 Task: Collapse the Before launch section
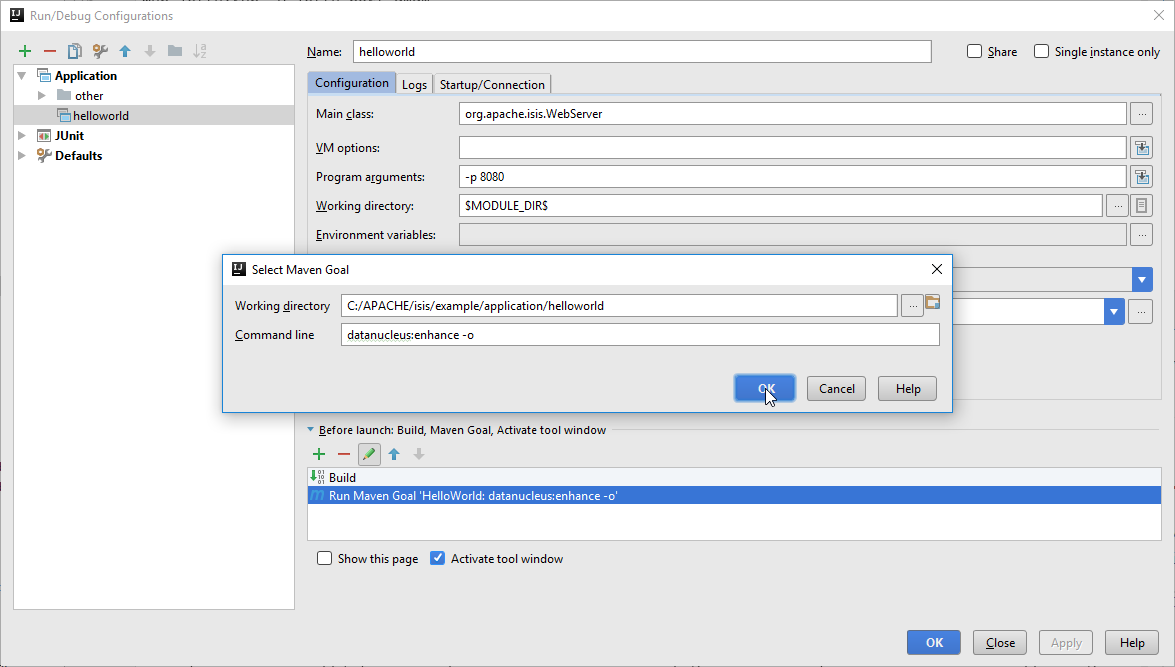pyautogui.click(x=310, y=430)
